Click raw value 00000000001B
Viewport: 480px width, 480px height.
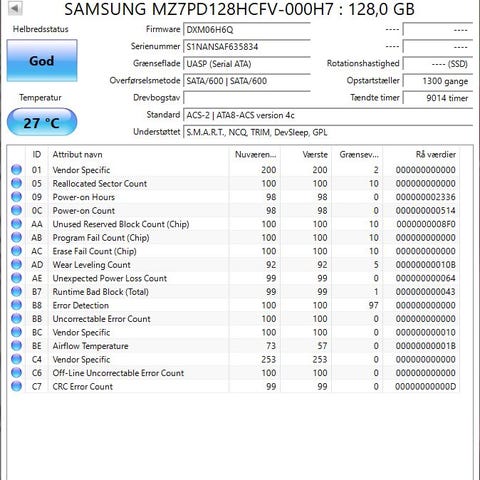click(425, 346)
